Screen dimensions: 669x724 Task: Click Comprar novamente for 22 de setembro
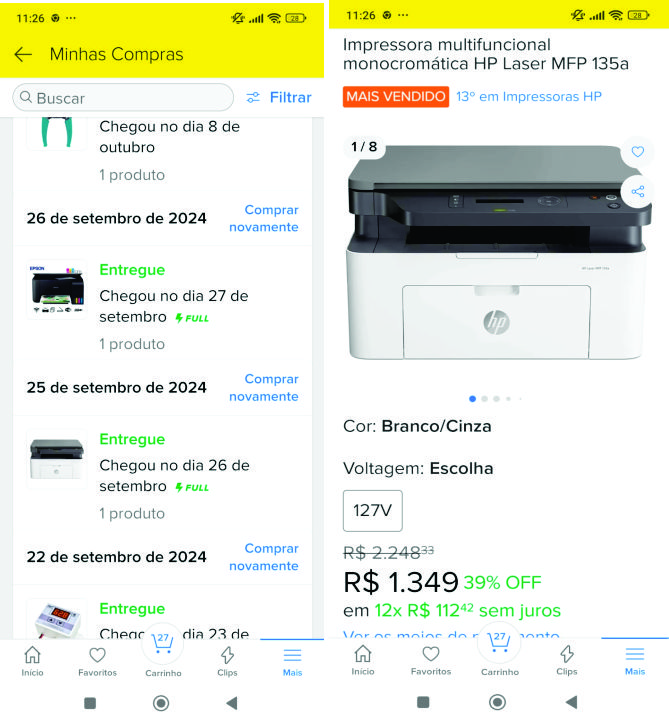pos(264,557)
